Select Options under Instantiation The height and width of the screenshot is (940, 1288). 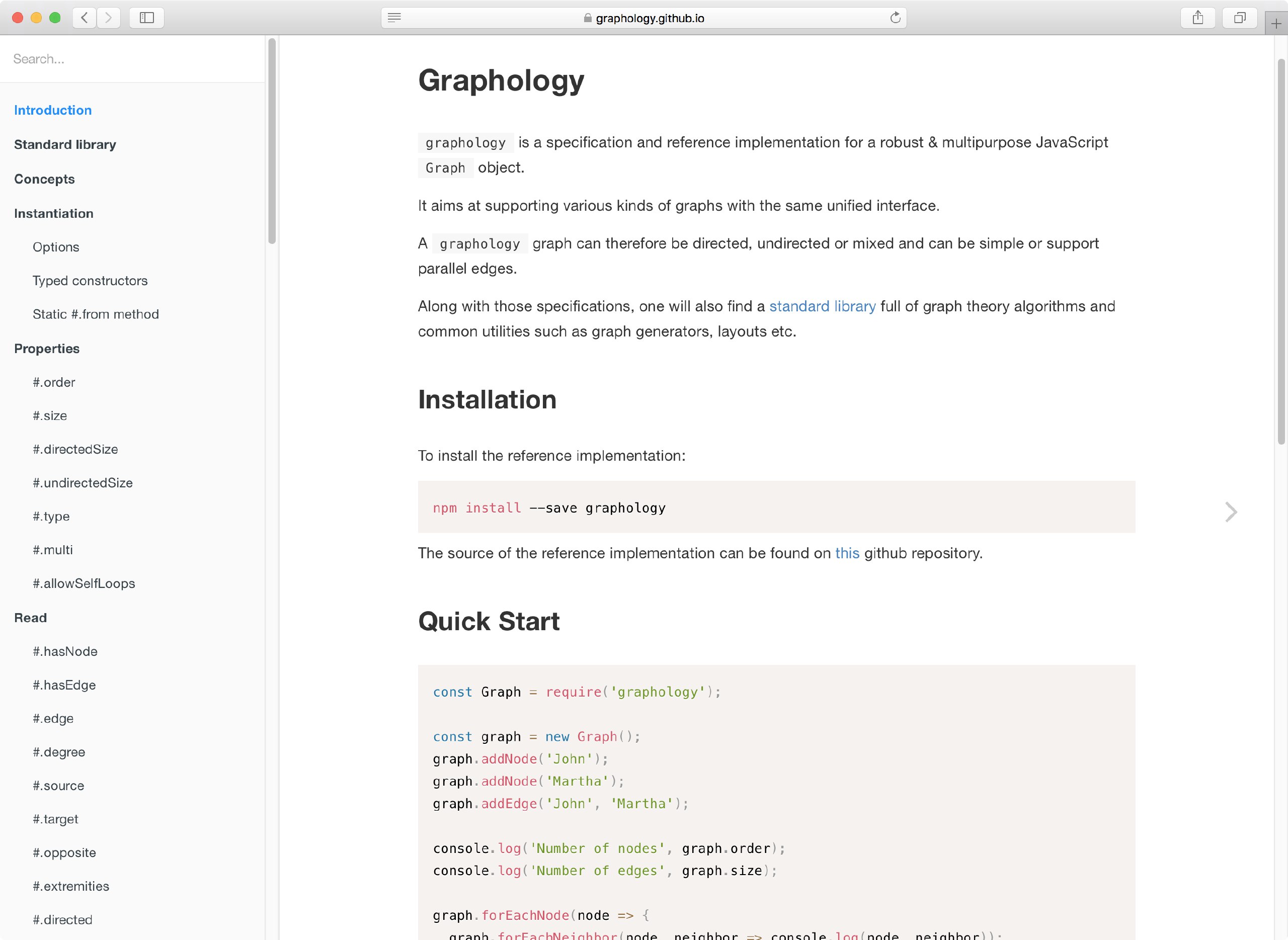pos(56,247)
